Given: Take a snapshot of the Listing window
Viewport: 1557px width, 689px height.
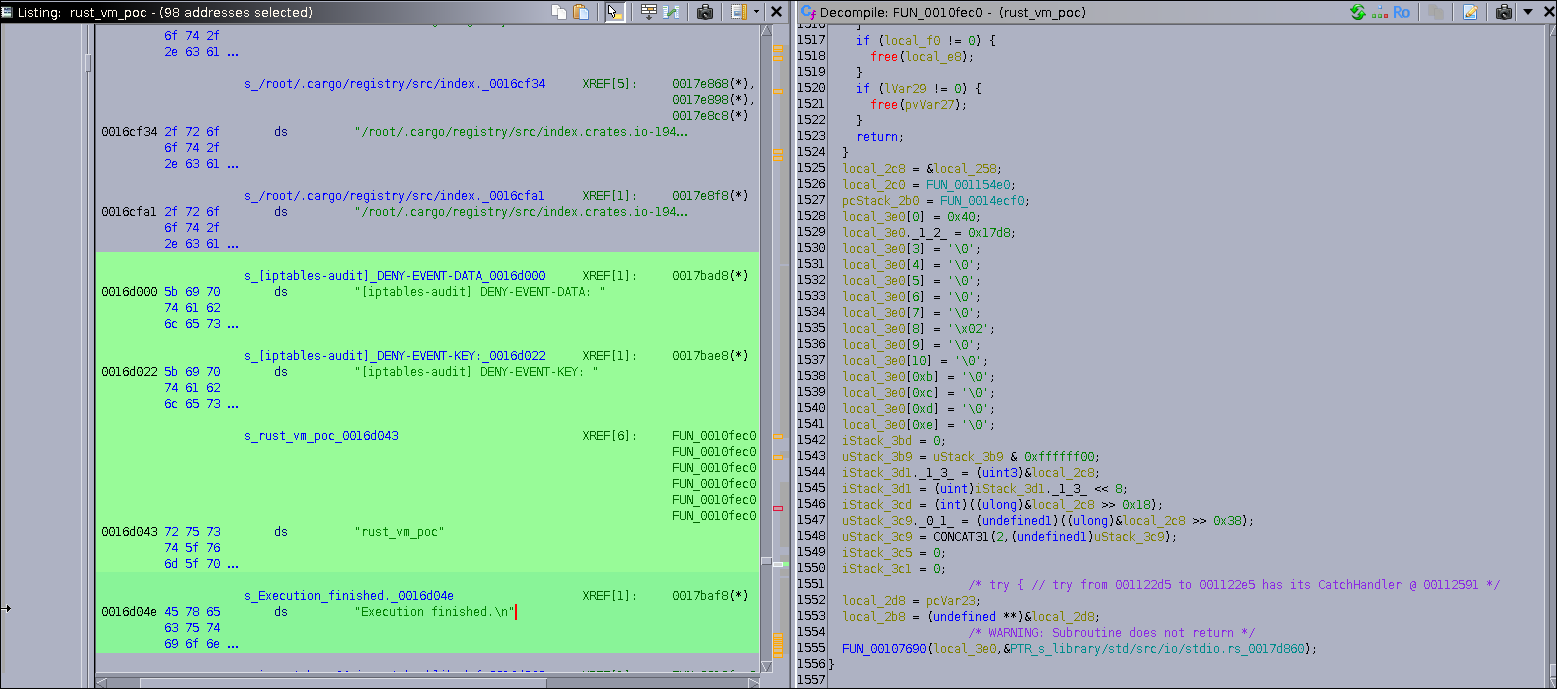Looking at the screenshot, I should pyautogui.click(x=705, y=12).
